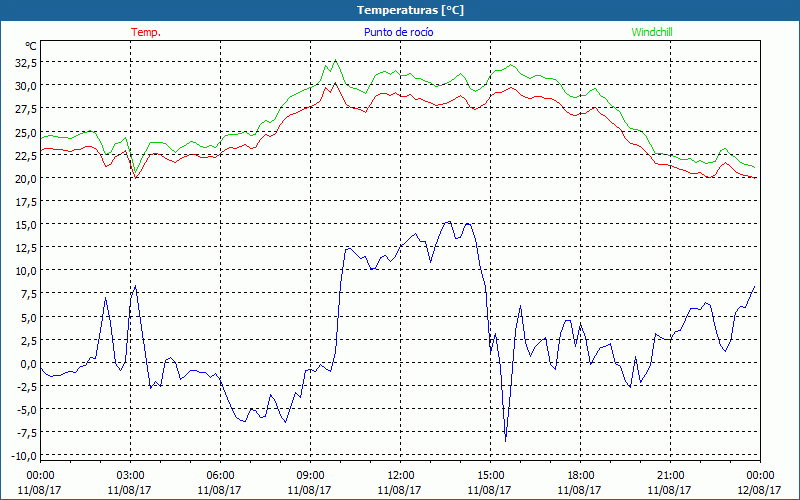The height and width of the screenshot is (500, 800).
Task: Click the 30,0 y-axis value
Action: click(x=26, y=86)
